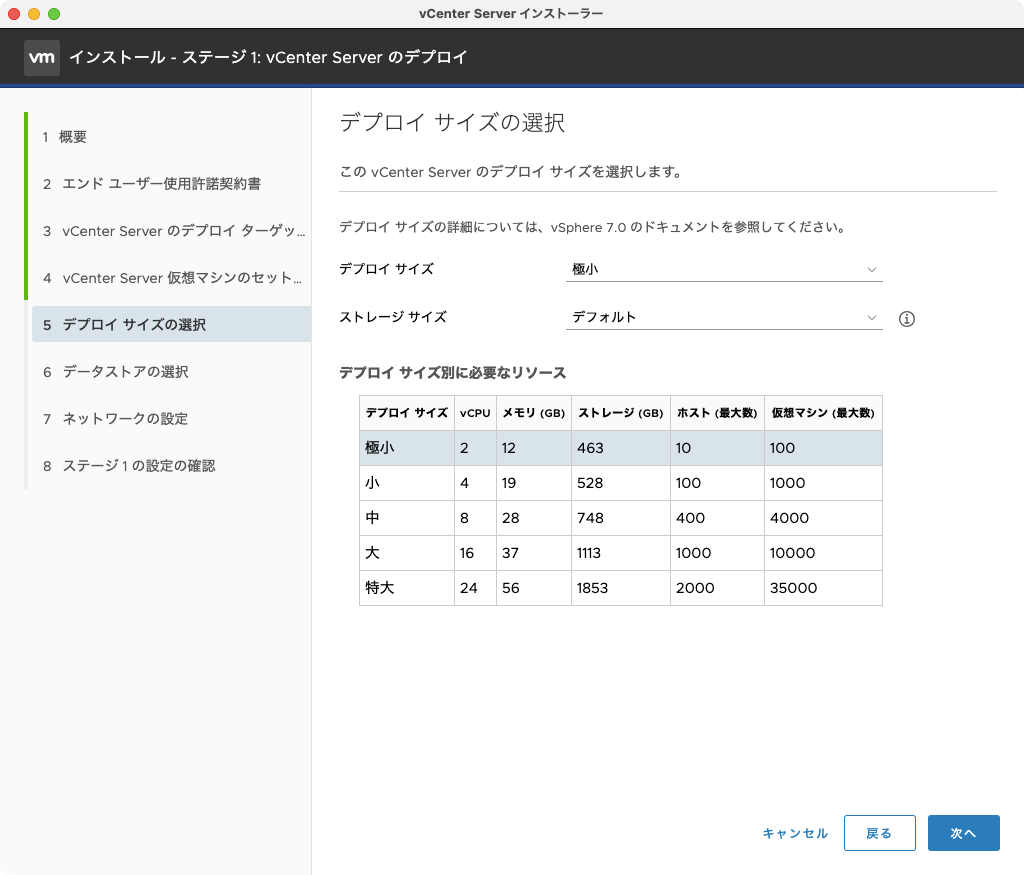Click the vCPU column header
The image size is (1024, 875).
[x=475, y=413]
